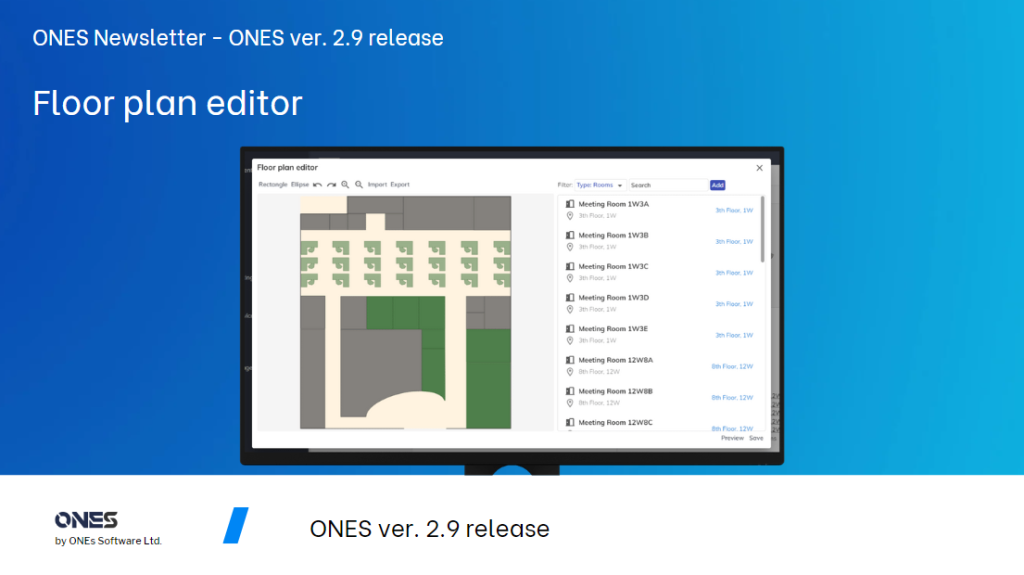Viewport: 1024px width, 575px height.
Task: Open the Type: Rooms filter dropdown
Action: coord(600,186)
